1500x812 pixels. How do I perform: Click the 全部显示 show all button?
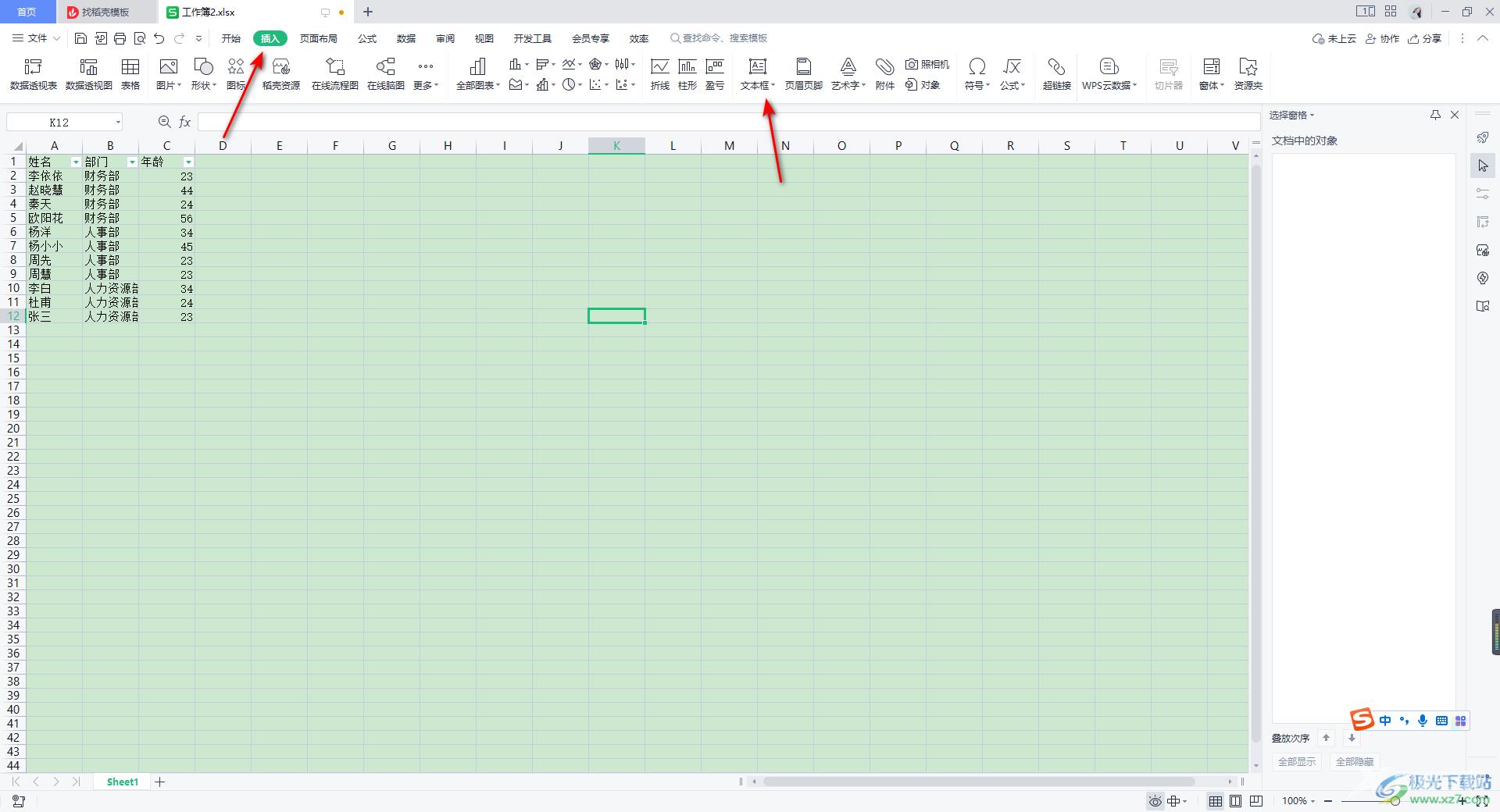(x=1297, y=761)
